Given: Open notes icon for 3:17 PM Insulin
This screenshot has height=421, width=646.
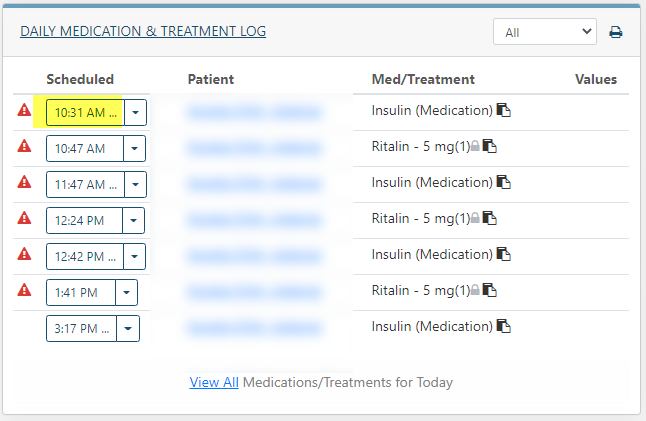Looking at the screenshot, I should 503,326.
